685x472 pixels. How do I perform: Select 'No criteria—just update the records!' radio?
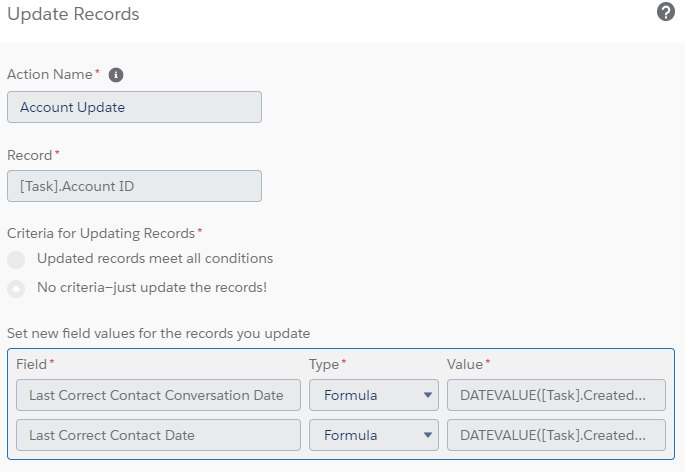point(16,288)
